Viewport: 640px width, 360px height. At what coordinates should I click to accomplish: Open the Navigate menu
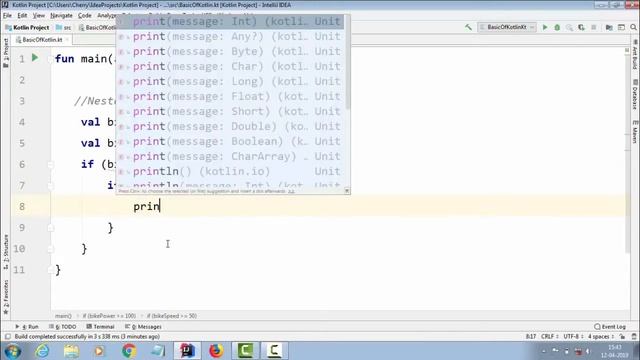point(61,16)
